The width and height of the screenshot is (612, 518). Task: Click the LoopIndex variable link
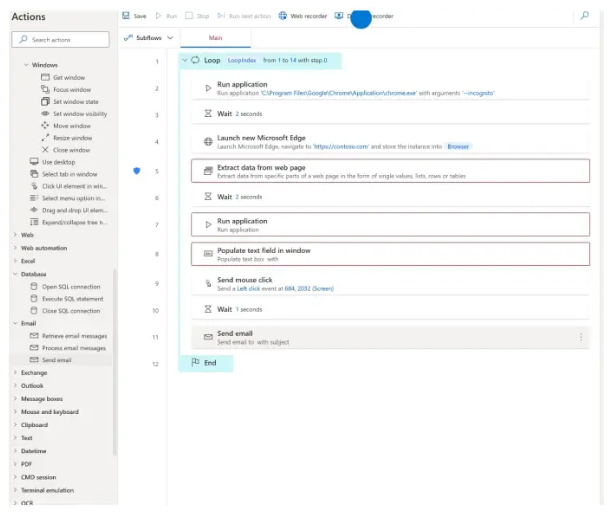pyautogui.click(x=242, y=61)
